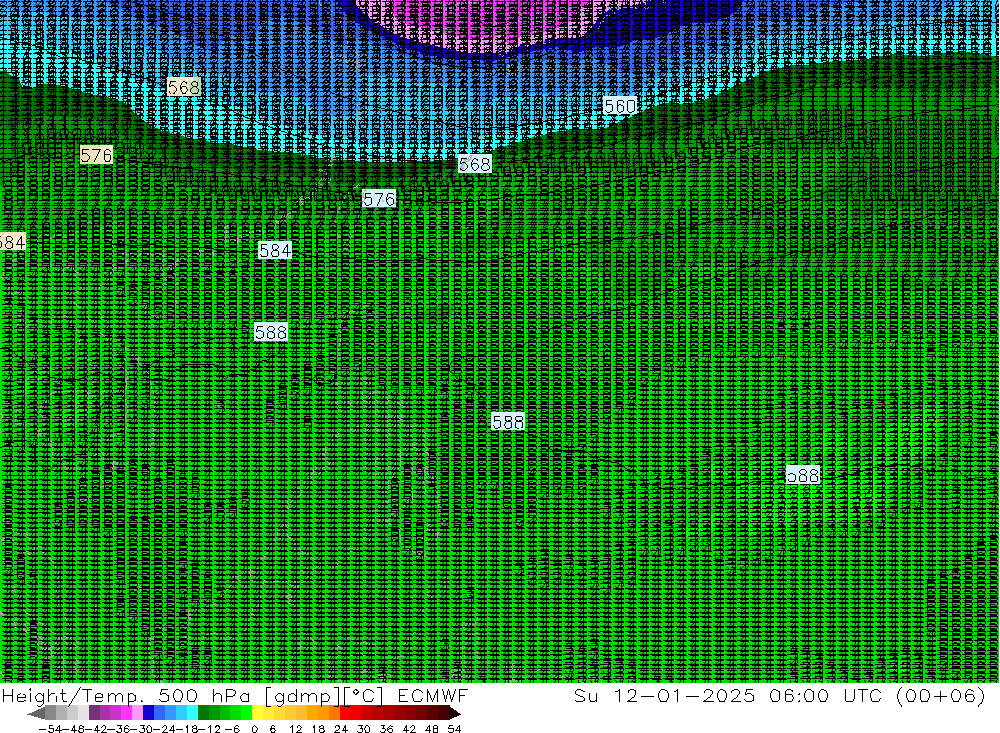Click the bright red legend swatch above 24

(x=345, y=713)
